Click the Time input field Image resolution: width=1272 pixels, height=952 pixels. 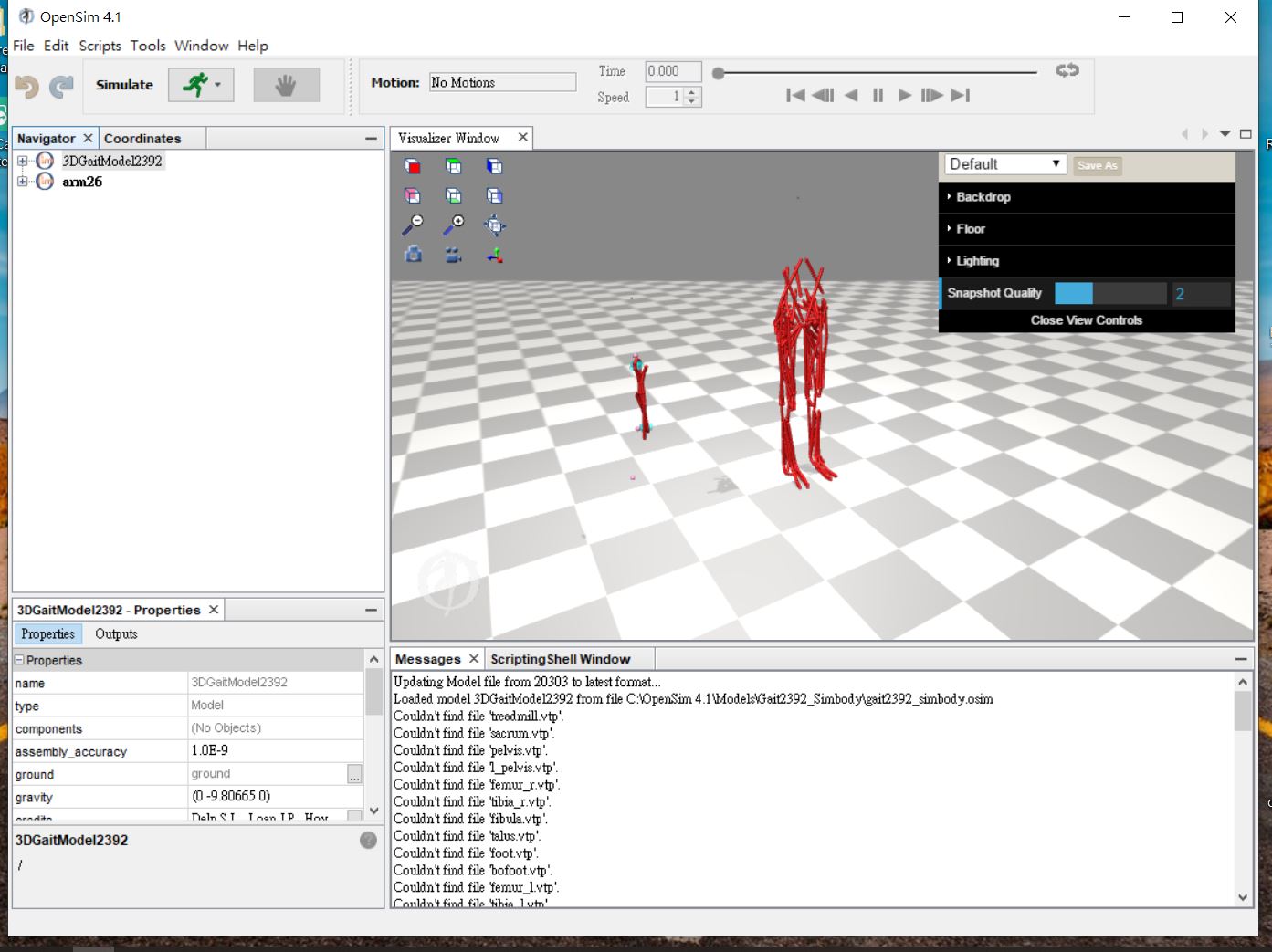coord(673,71)
